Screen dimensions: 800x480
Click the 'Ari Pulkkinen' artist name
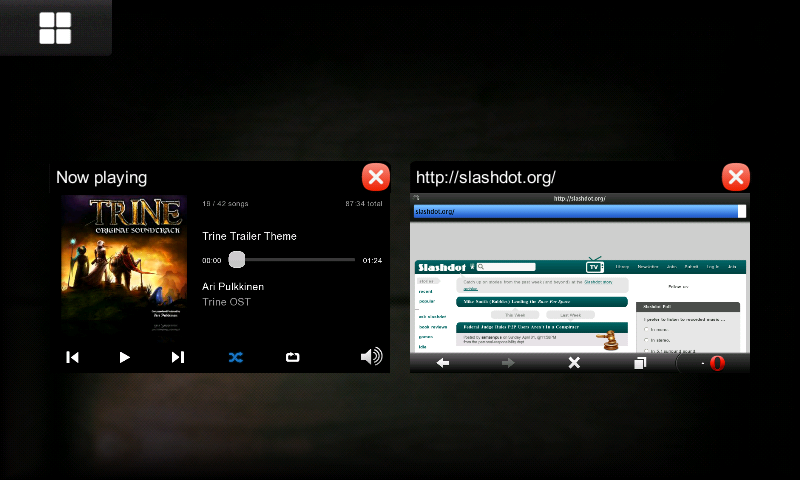point(233,287)
